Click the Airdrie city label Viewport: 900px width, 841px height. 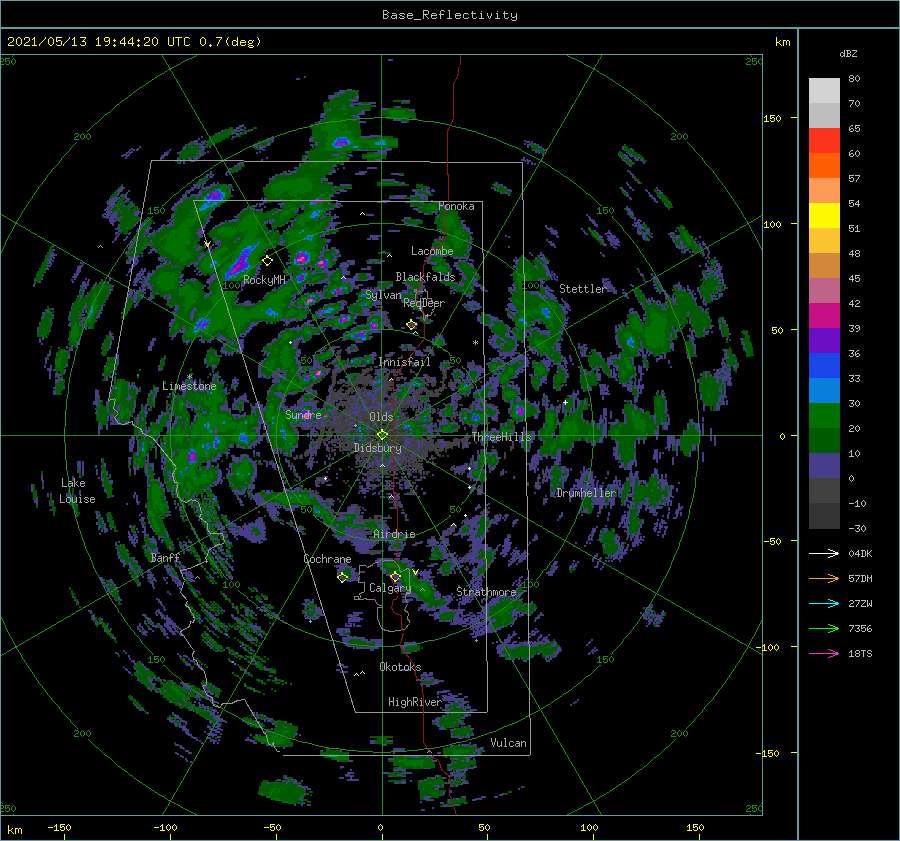click(394, 534)
